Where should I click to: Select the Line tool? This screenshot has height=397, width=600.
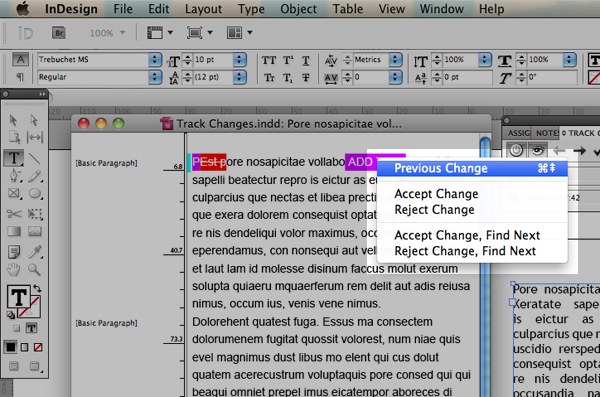pos(34,158)
